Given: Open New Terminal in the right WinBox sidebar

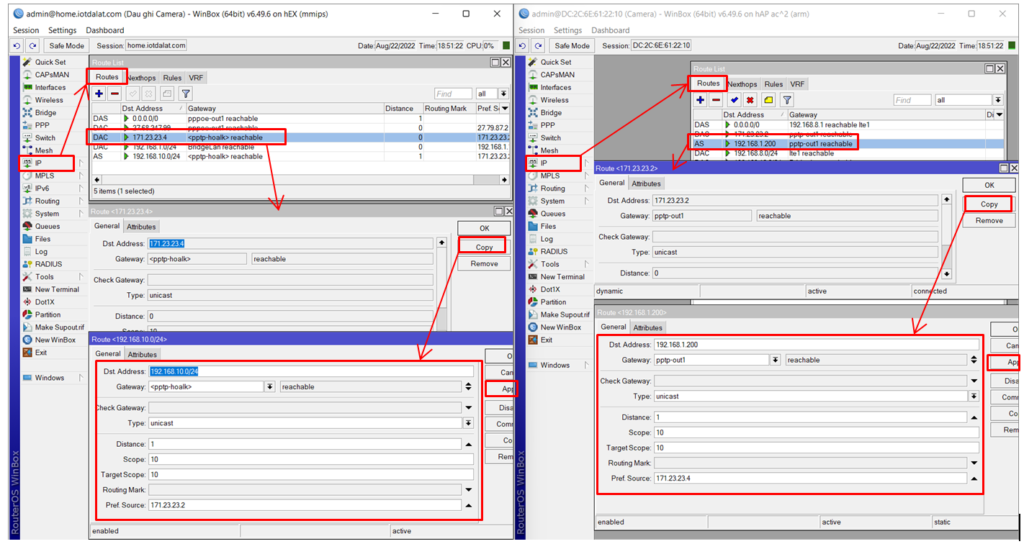Looking at the screenshot, I should [x=562, y=277].
